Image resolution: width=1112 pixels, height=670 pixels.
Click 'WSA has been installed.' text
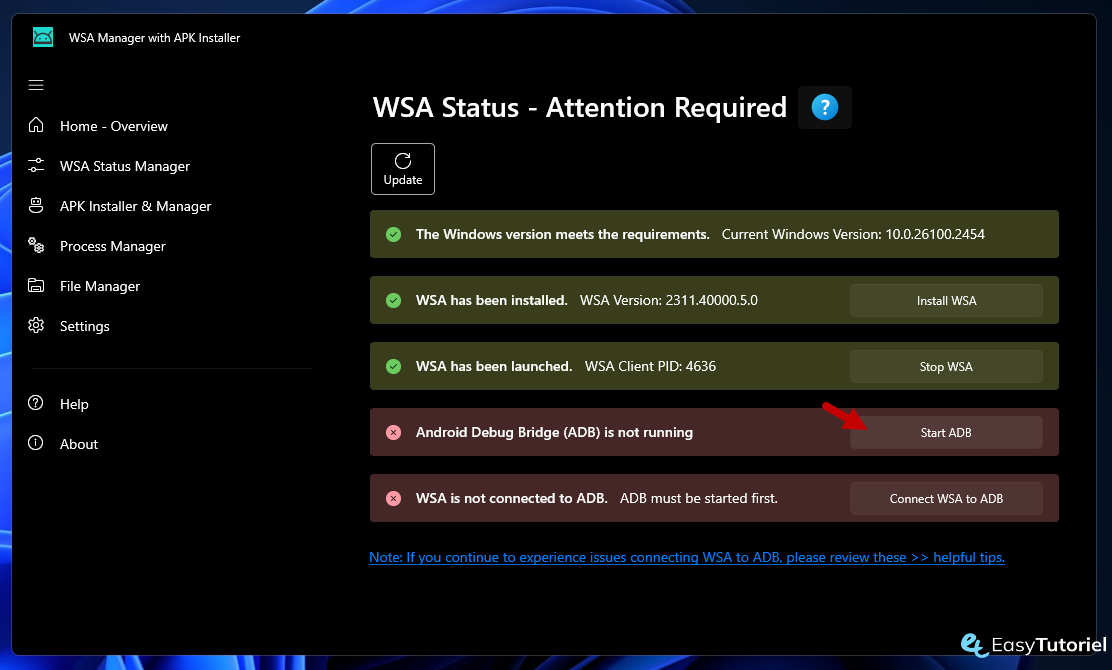[491, 300]
